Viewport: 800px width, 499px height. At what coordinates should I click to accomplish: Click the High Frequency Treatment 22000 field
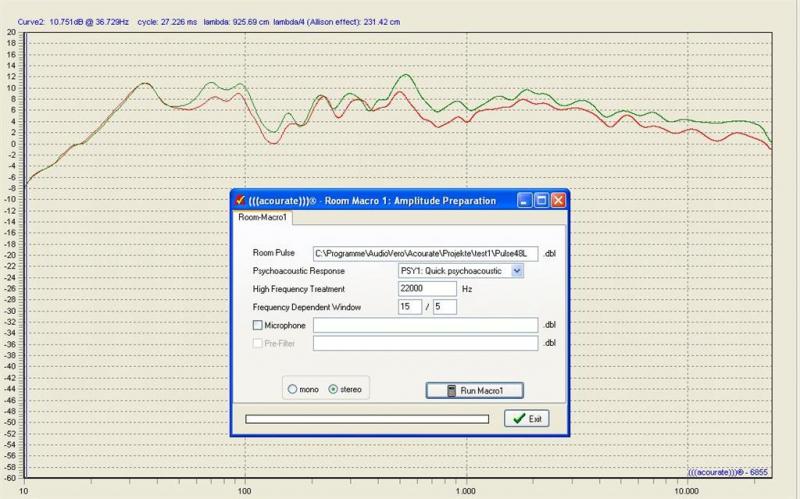click(x=427, y=288)
